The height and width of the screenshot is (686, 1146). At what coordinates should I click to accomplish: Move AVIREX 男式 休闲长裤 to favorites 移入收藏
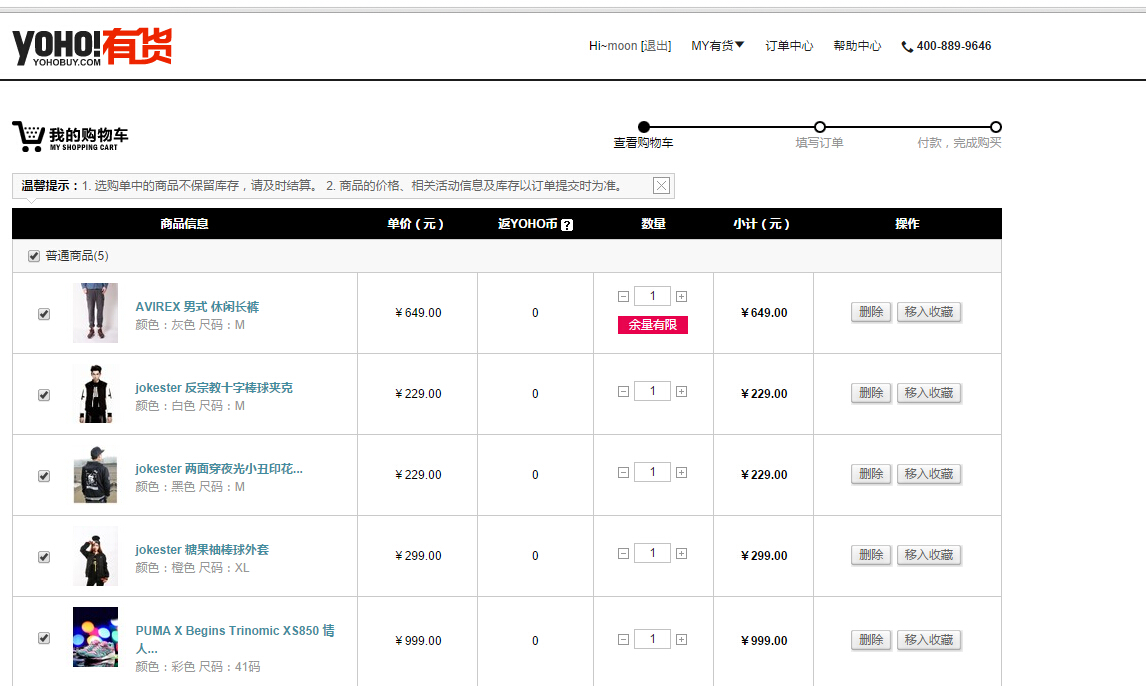coord(929,312)
